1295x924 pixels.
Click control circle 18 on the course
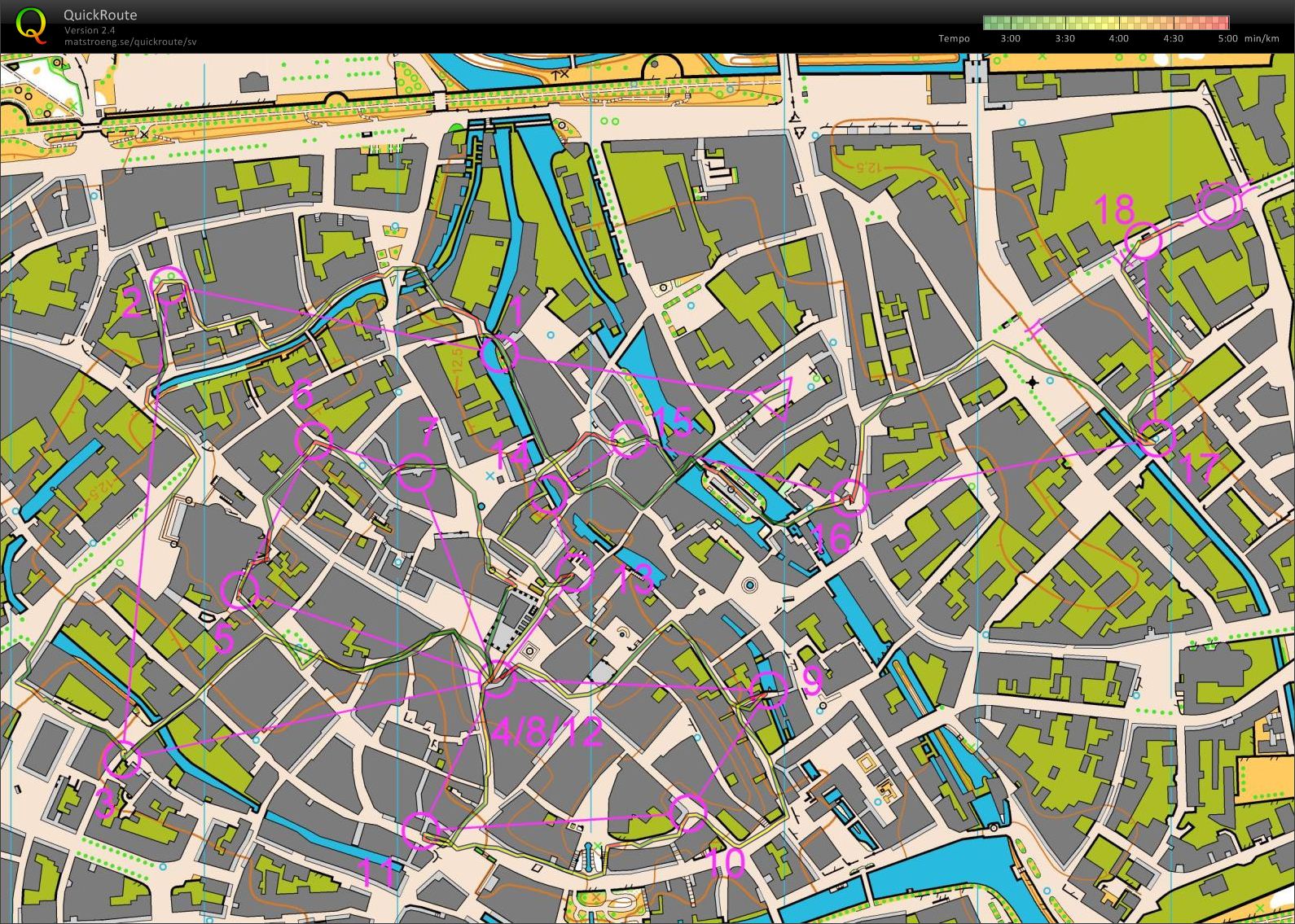click(x=1144, y=241)
